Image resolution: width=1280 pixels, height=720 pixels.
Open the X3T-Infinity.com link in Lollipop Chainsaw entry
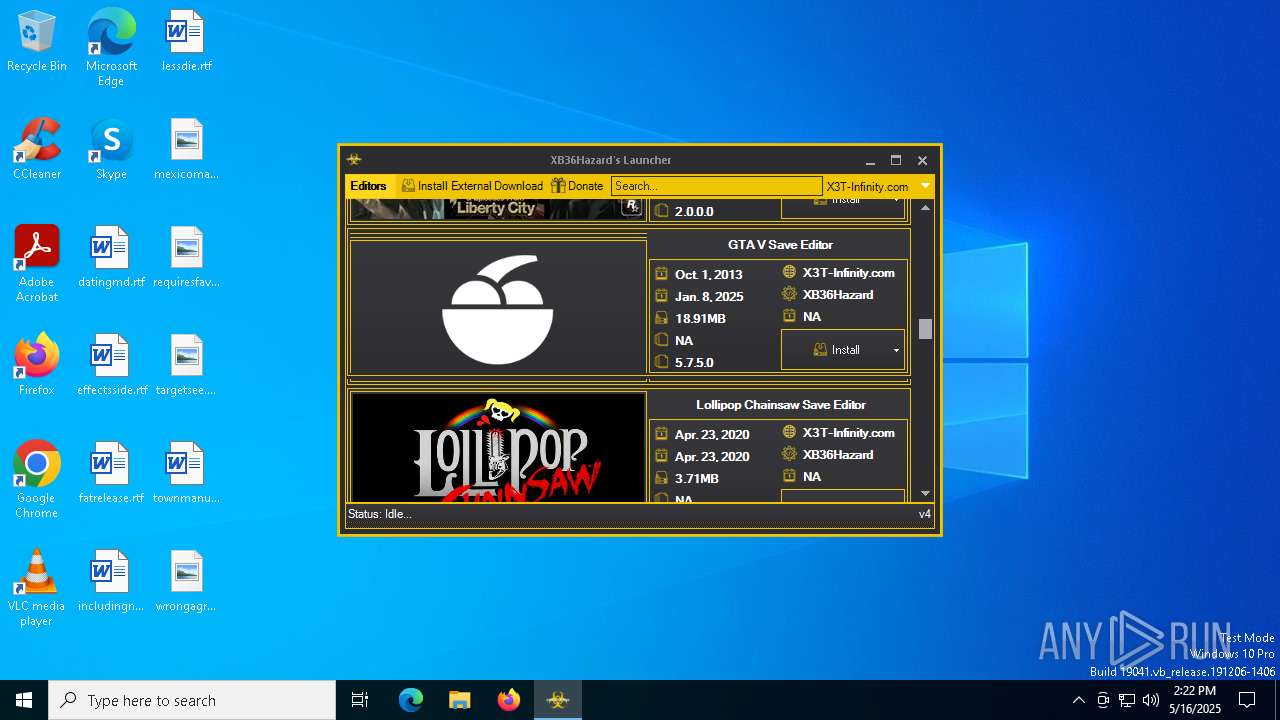click(848, 433)
